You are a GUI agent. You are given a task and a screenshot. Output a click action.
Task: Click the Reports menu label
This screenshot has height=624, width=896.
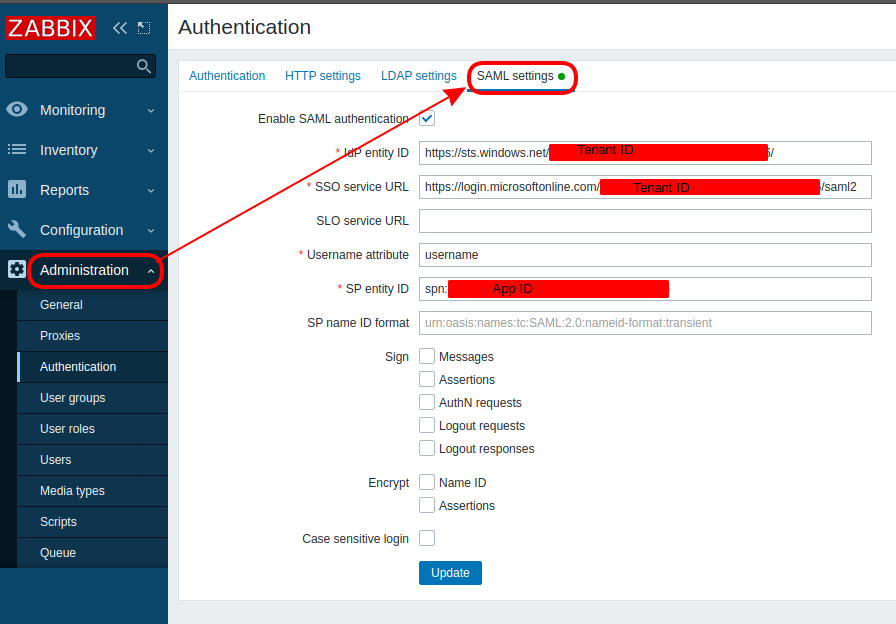click(65, 190)
